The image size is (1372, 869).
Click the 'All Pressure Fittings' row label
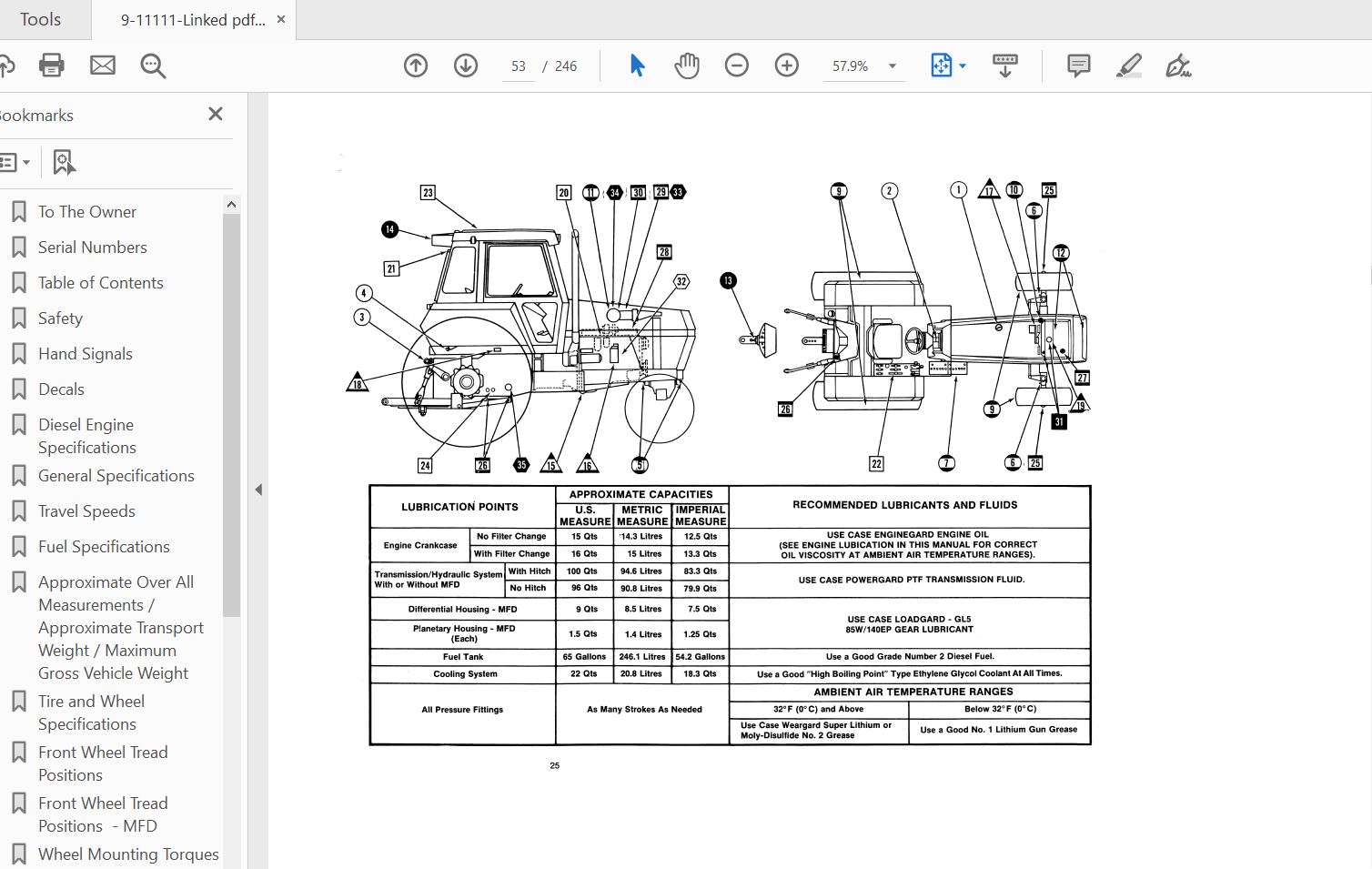(462, 710)
